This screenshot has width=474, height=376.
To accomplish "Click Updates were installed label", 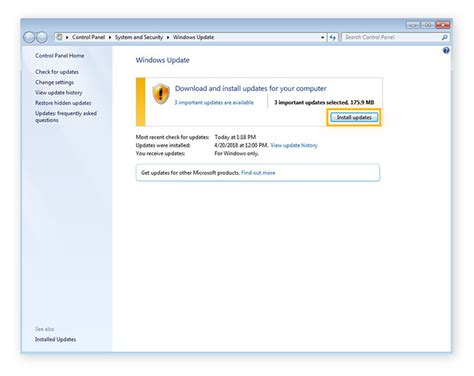I will 163,145.
